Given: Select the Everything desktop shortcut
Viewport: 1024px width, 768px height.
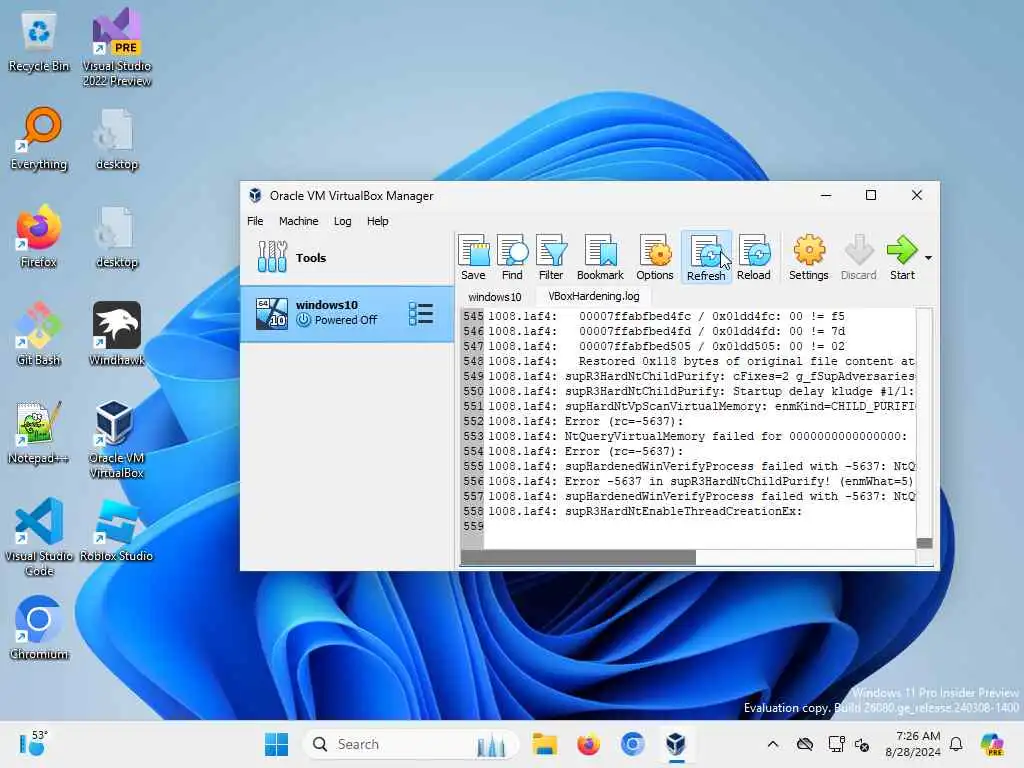Looking at the screenshot, I should 39,138.
